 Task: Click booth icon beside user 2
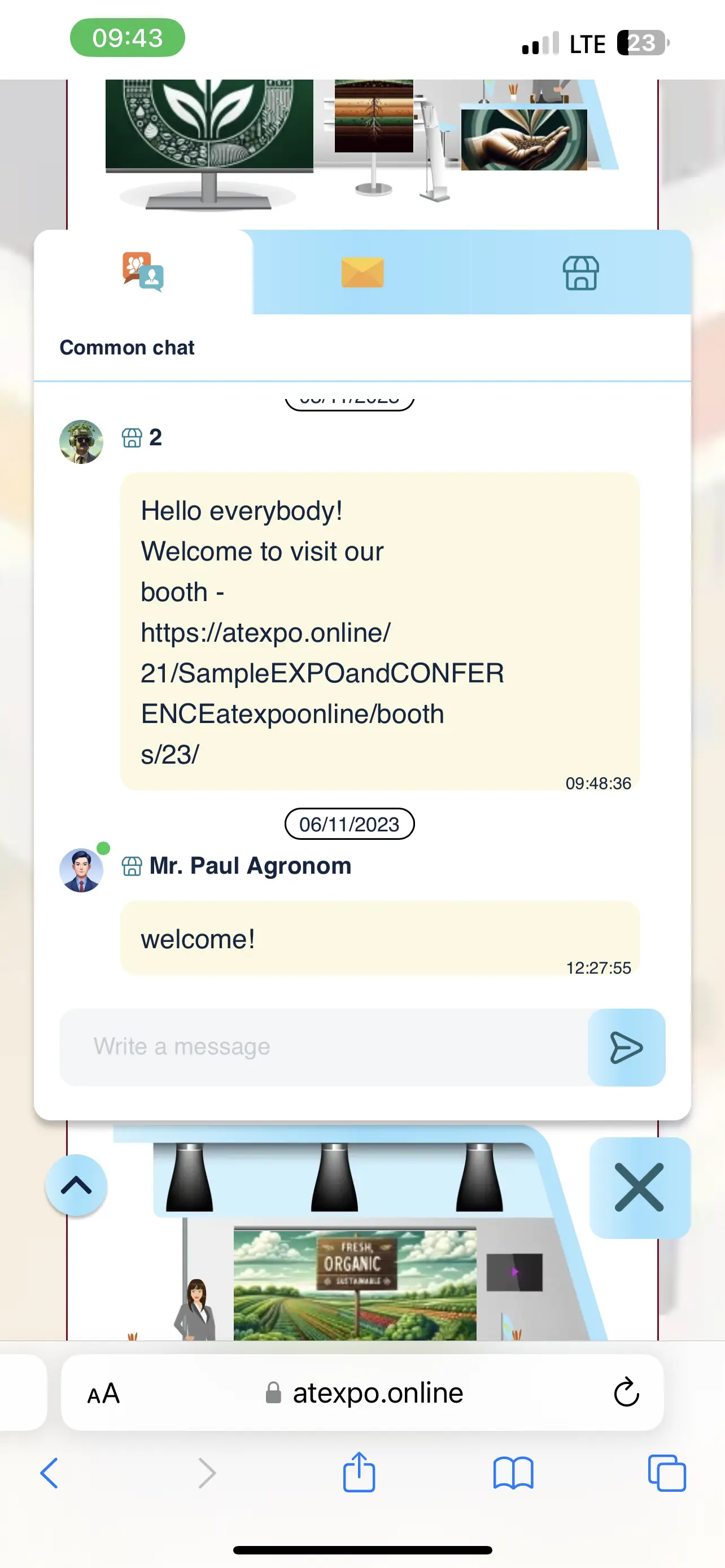(x=132, y=437)
